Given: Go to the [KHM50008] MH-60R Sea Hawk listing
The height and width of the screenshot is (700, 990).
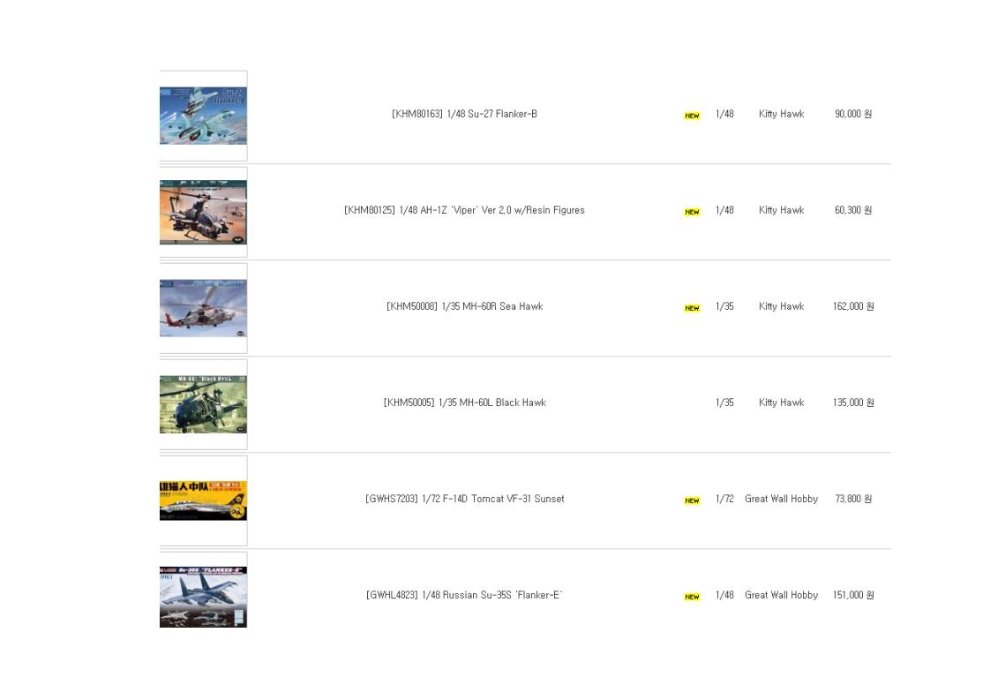Looking at the screenshot, I should pyautogui.click(x=464, y=306).
